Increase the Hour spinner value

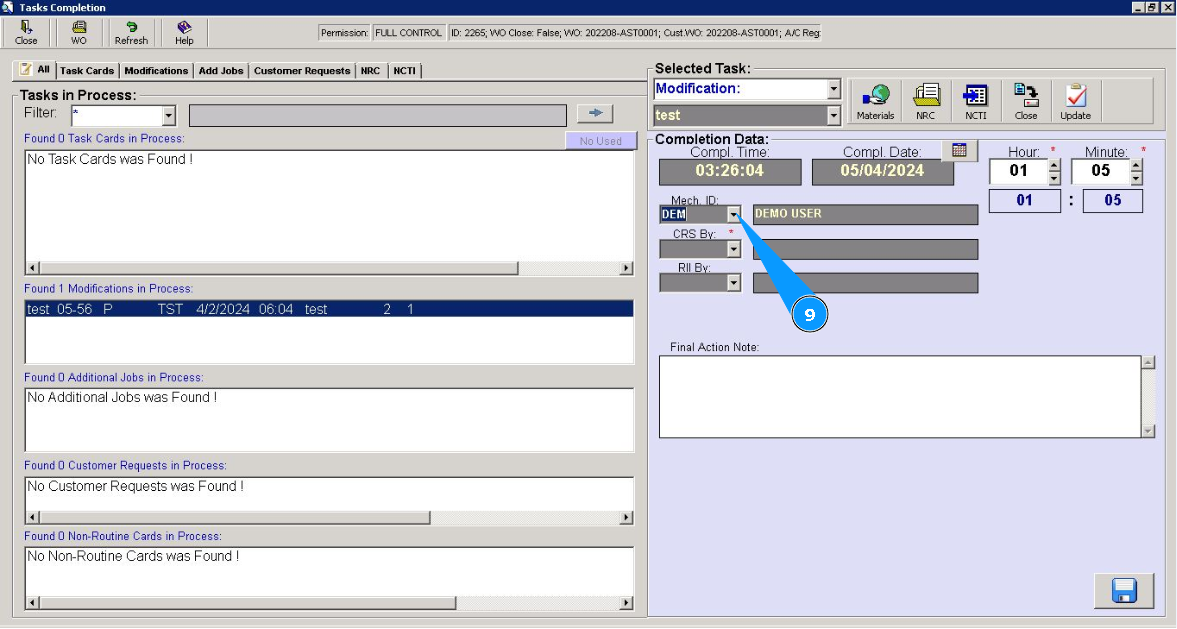point(1055,166)
